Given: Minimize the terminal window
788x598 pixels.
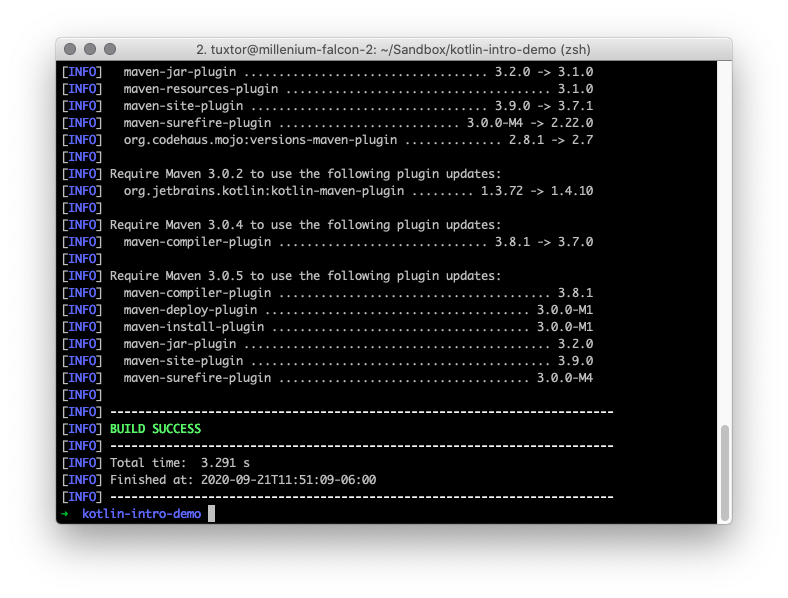Looking at the screenshot, I should pyautogui.click(x=90, y=49).
